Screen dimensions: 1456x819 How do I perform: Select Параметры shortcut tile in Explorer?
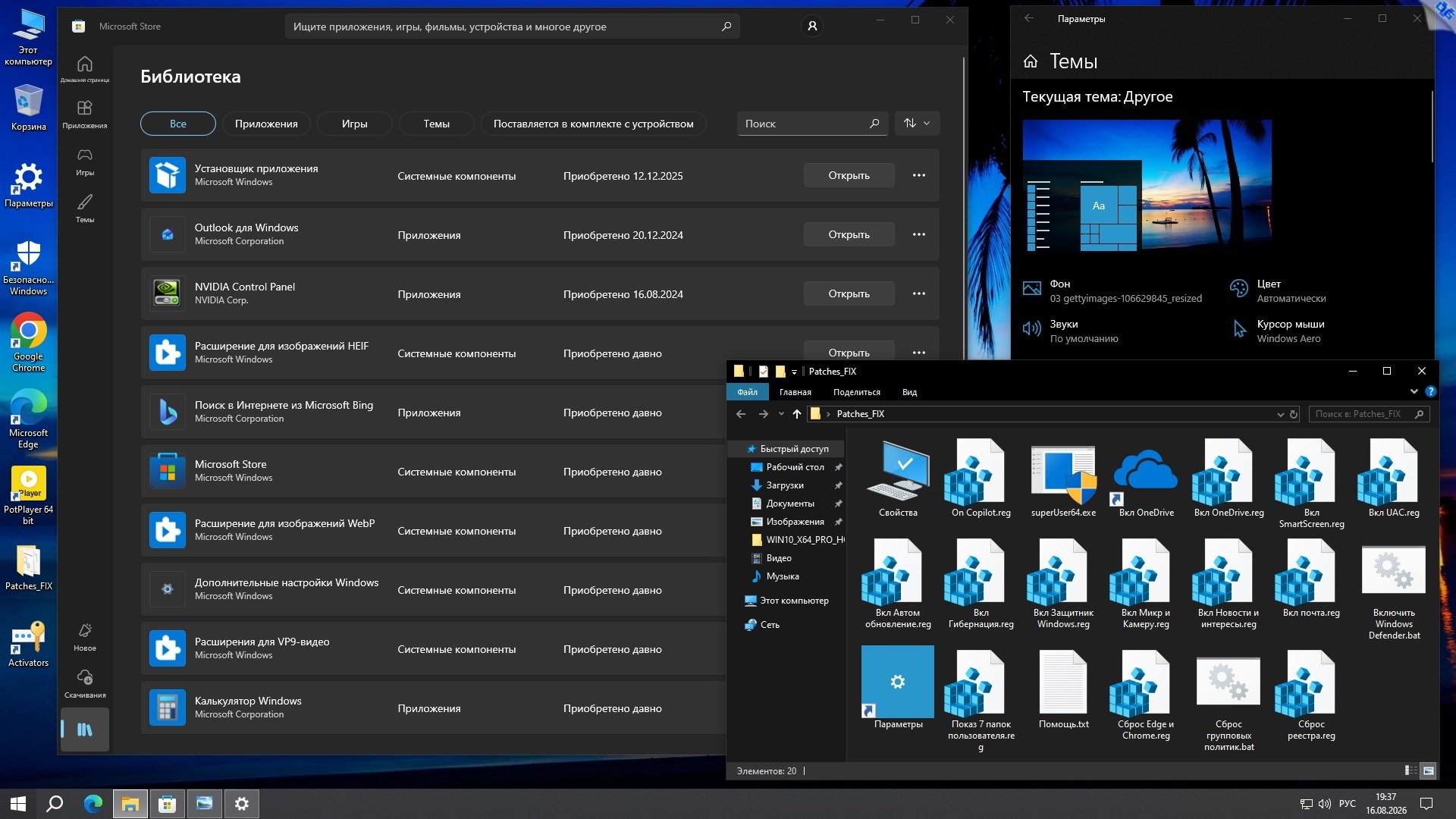[x=898, y=688]
